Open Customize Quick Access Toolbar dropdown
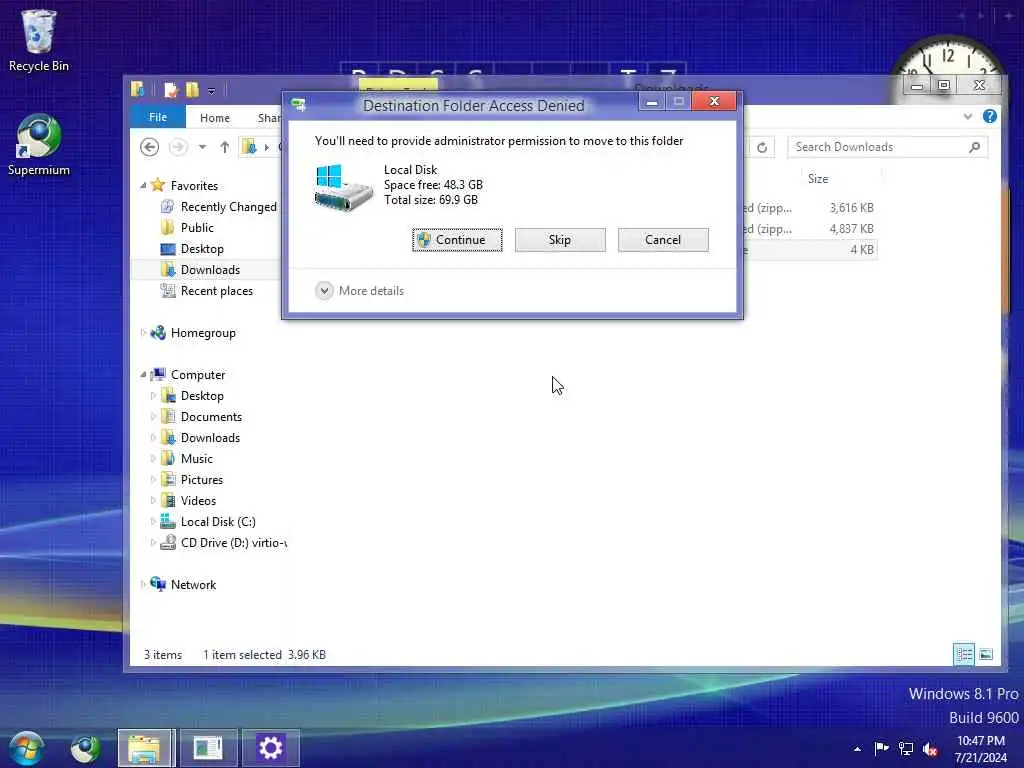The image size is (1024, 768). point(212,91)
